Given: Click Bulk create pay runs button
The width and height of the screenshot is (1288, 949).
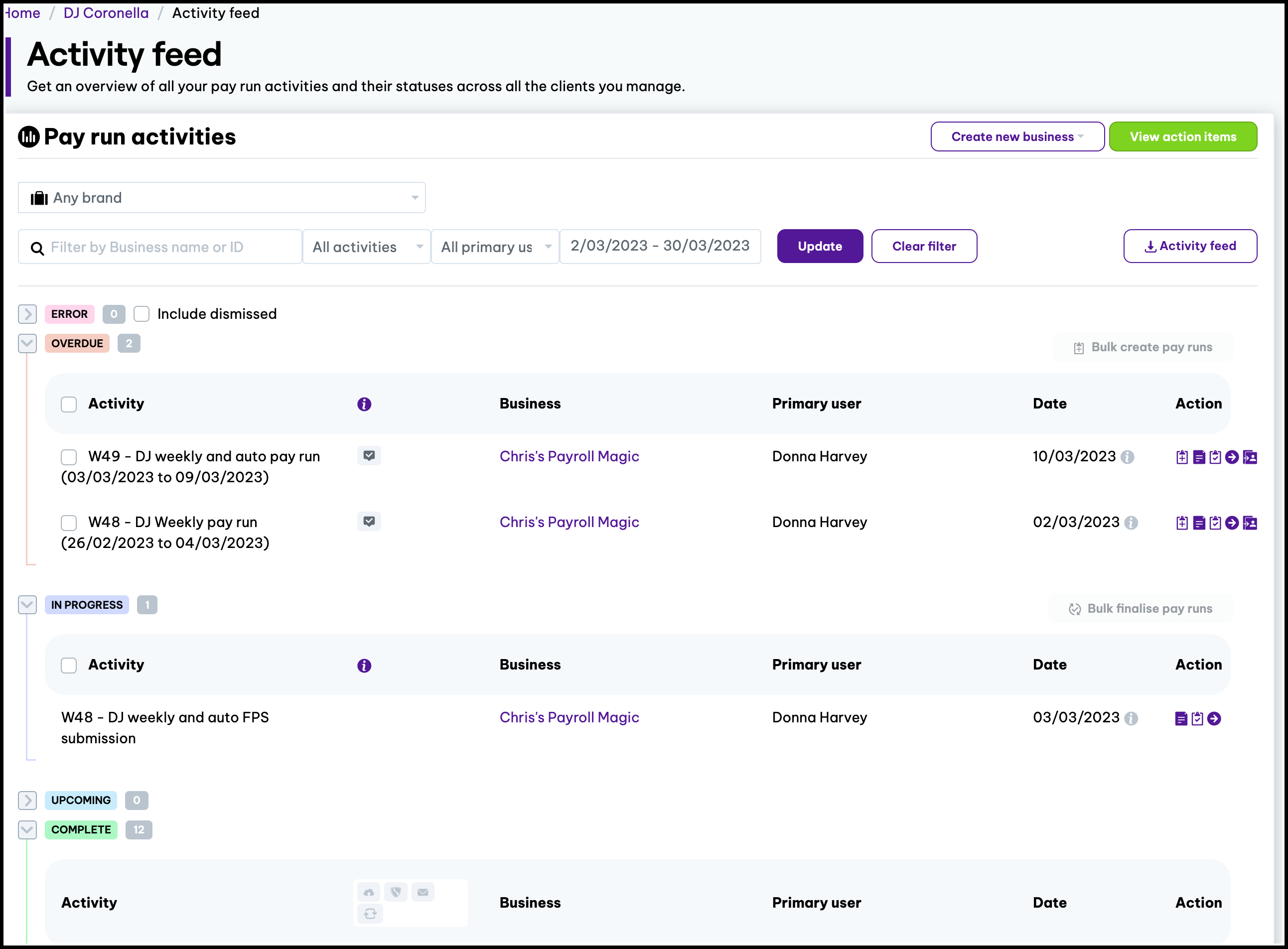Looking at the screenshot, I should pos(1142,347).
